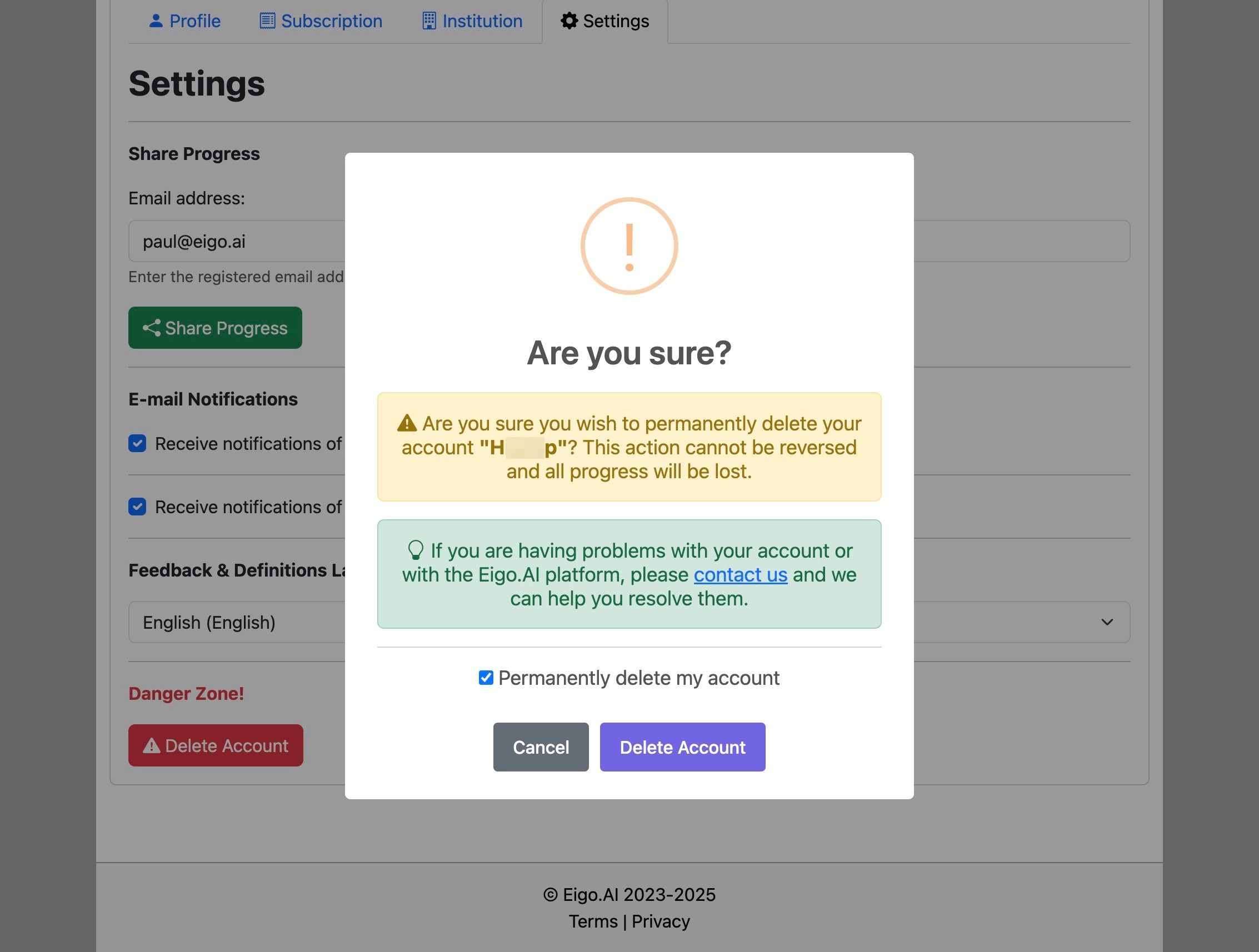Click the orange exclamation circle icon
The image size is (1259, 952).
629,246
